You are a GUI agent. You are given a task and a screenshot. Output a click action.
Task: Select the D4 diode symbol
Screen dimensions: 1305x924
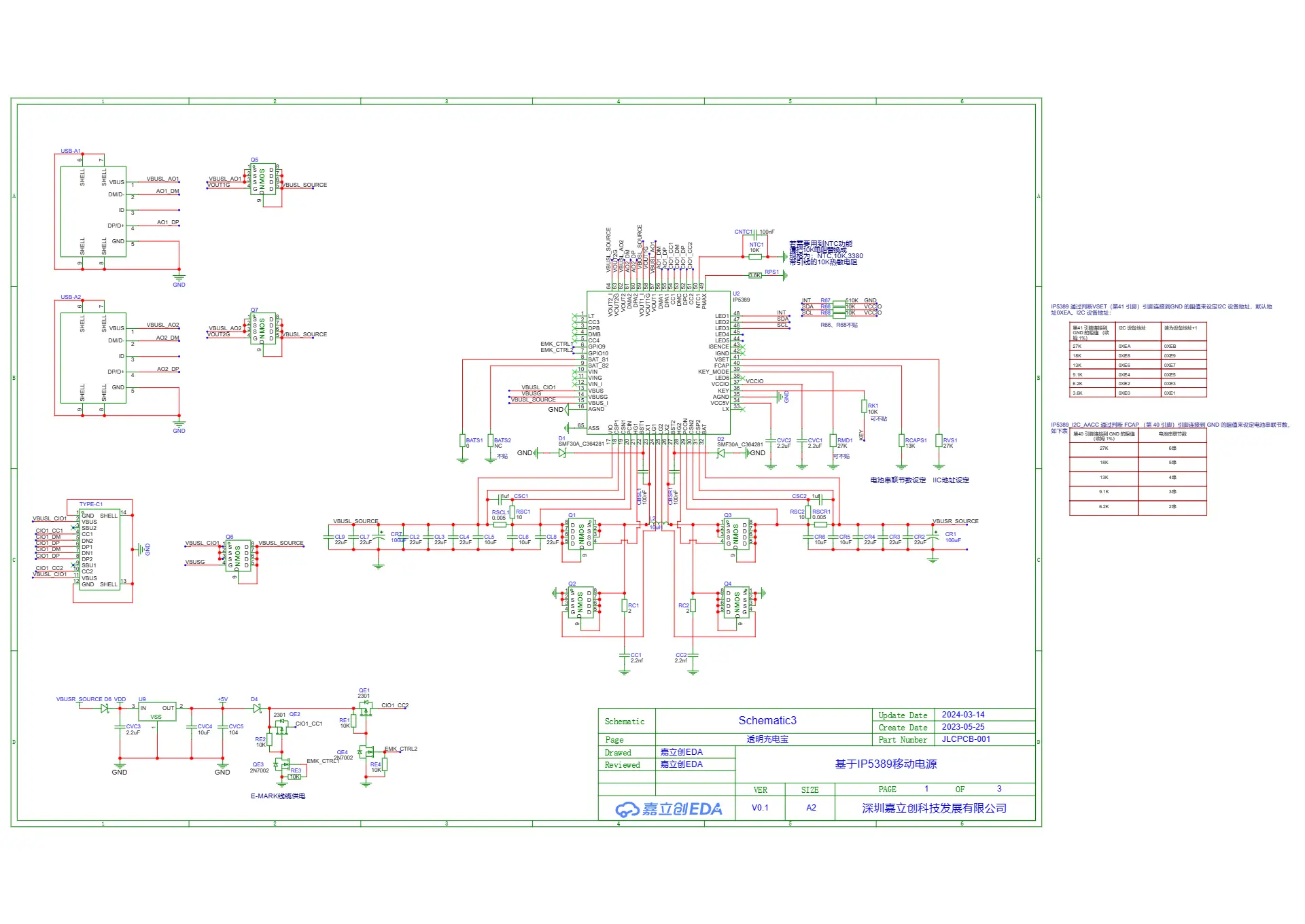[257, 708]
